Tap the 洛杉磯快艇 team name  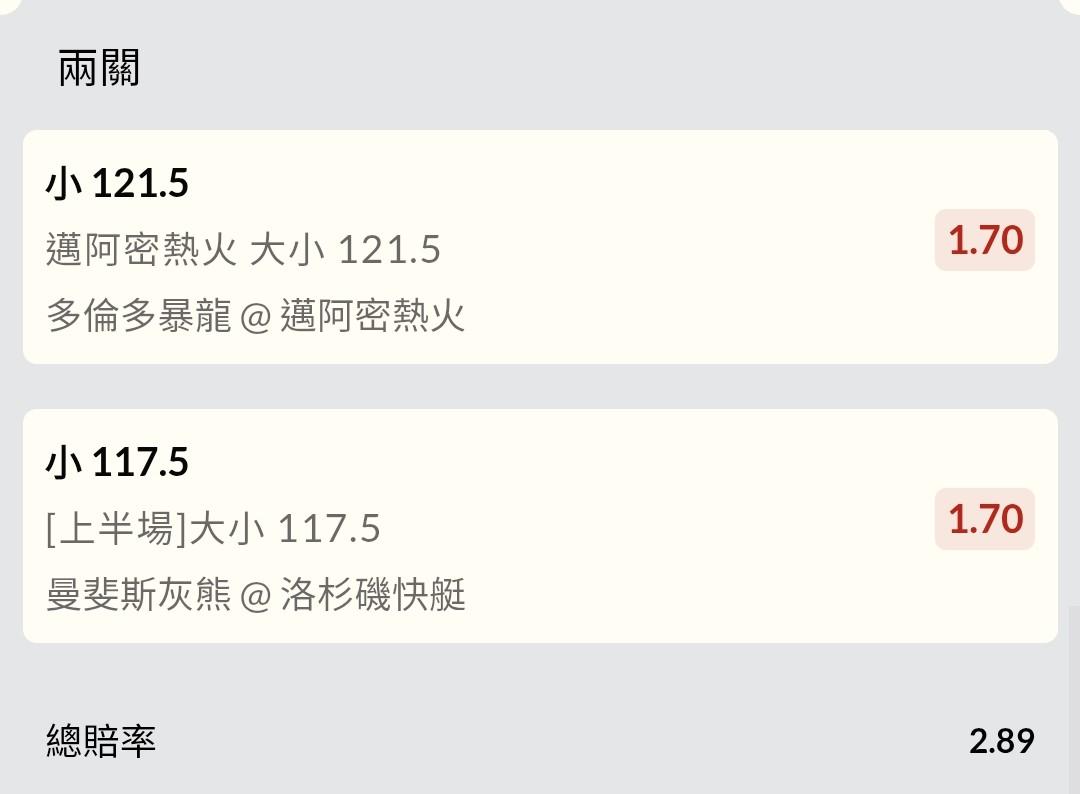point(373,596)
